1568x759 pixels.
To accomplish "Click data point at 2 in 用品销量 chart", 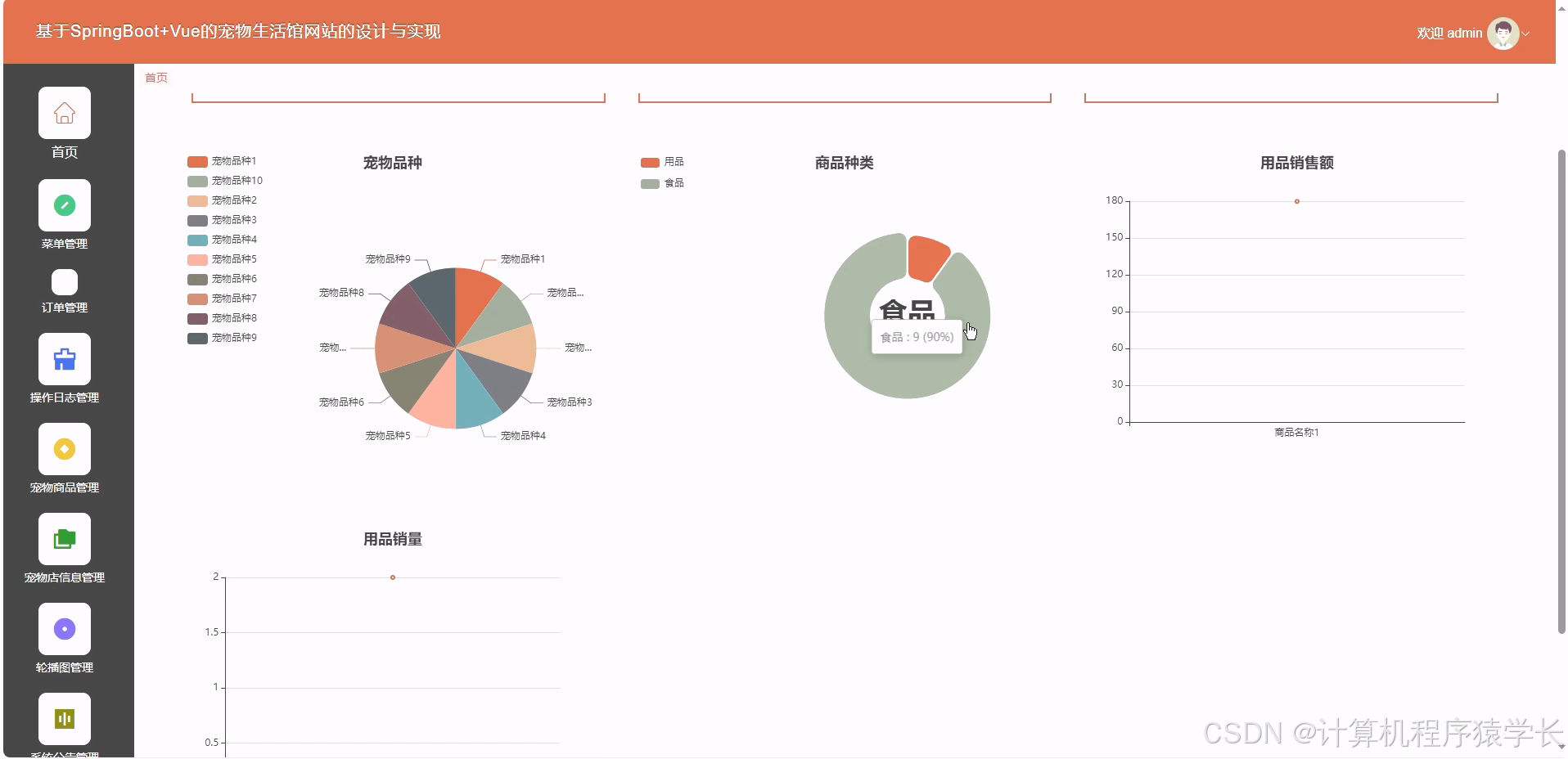I will click(x=393, y=577).
